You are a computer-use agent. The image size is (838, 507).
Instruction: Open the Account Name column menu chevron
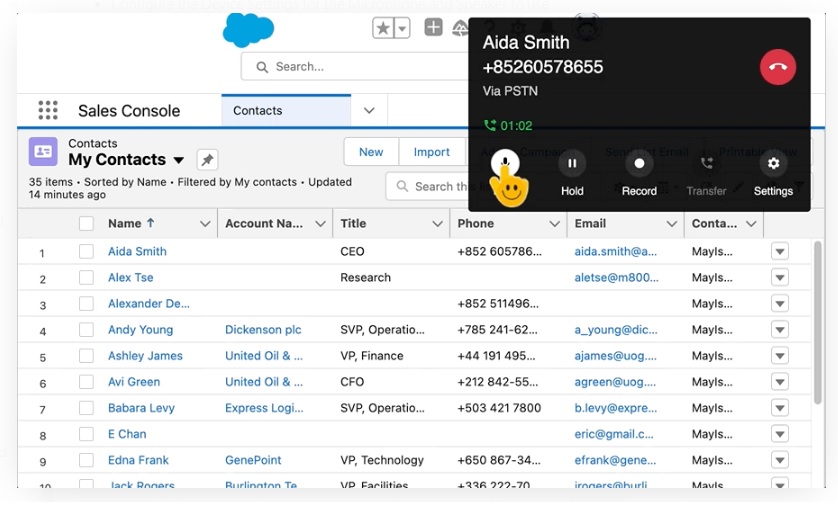pyautogui.click(x=320, y=224)
